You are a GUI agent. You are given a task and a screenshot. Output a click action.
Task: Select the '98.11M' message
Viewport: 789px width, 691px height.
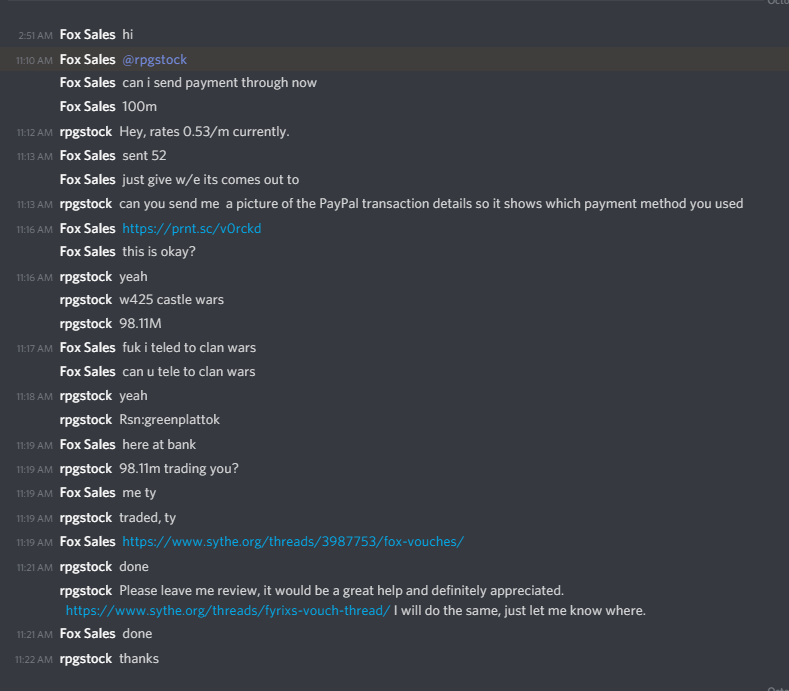tap(140, 323)
